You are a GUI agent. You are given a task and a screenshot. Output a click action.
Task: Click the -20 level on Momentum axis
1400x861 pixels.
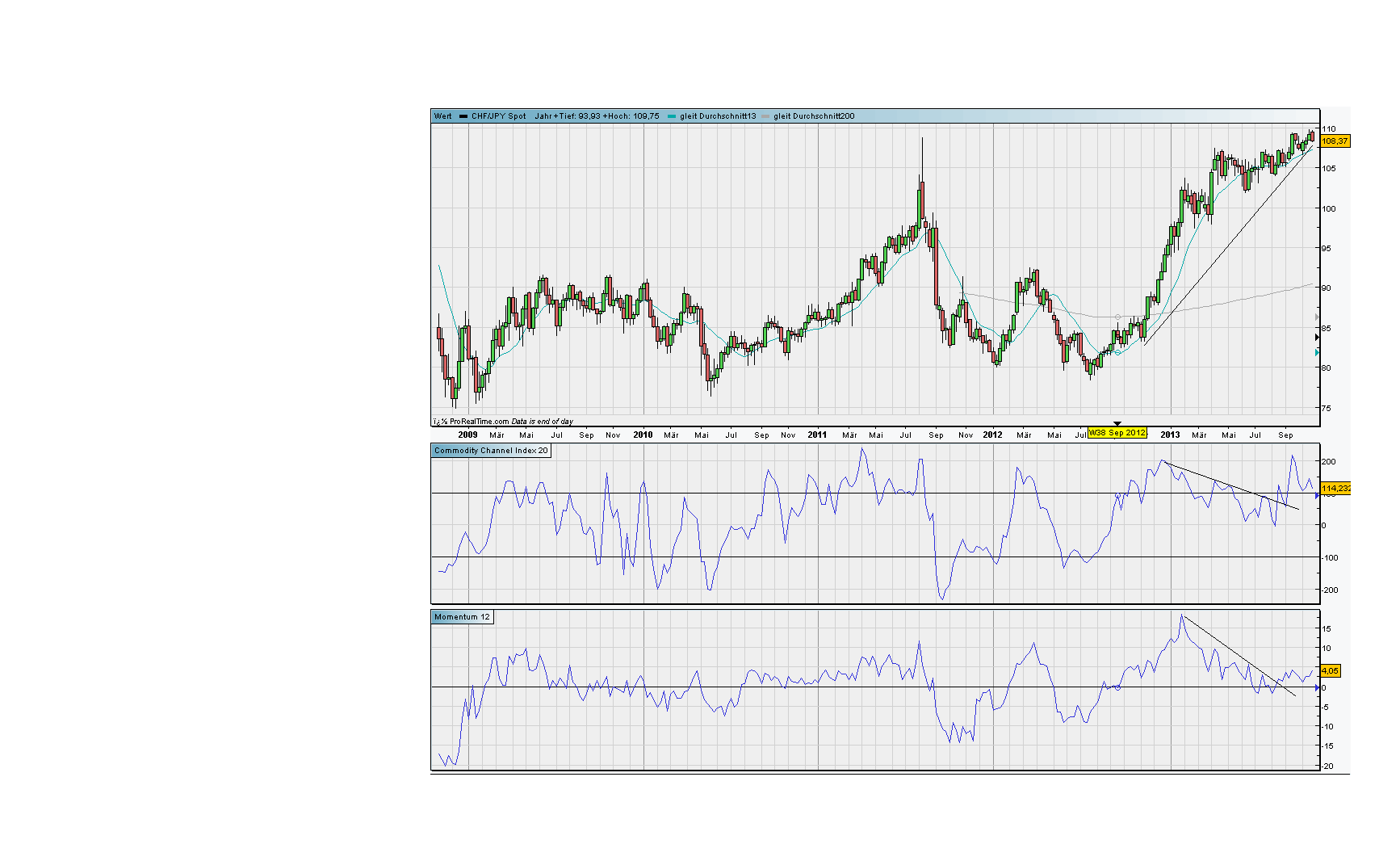(1328, 766)
